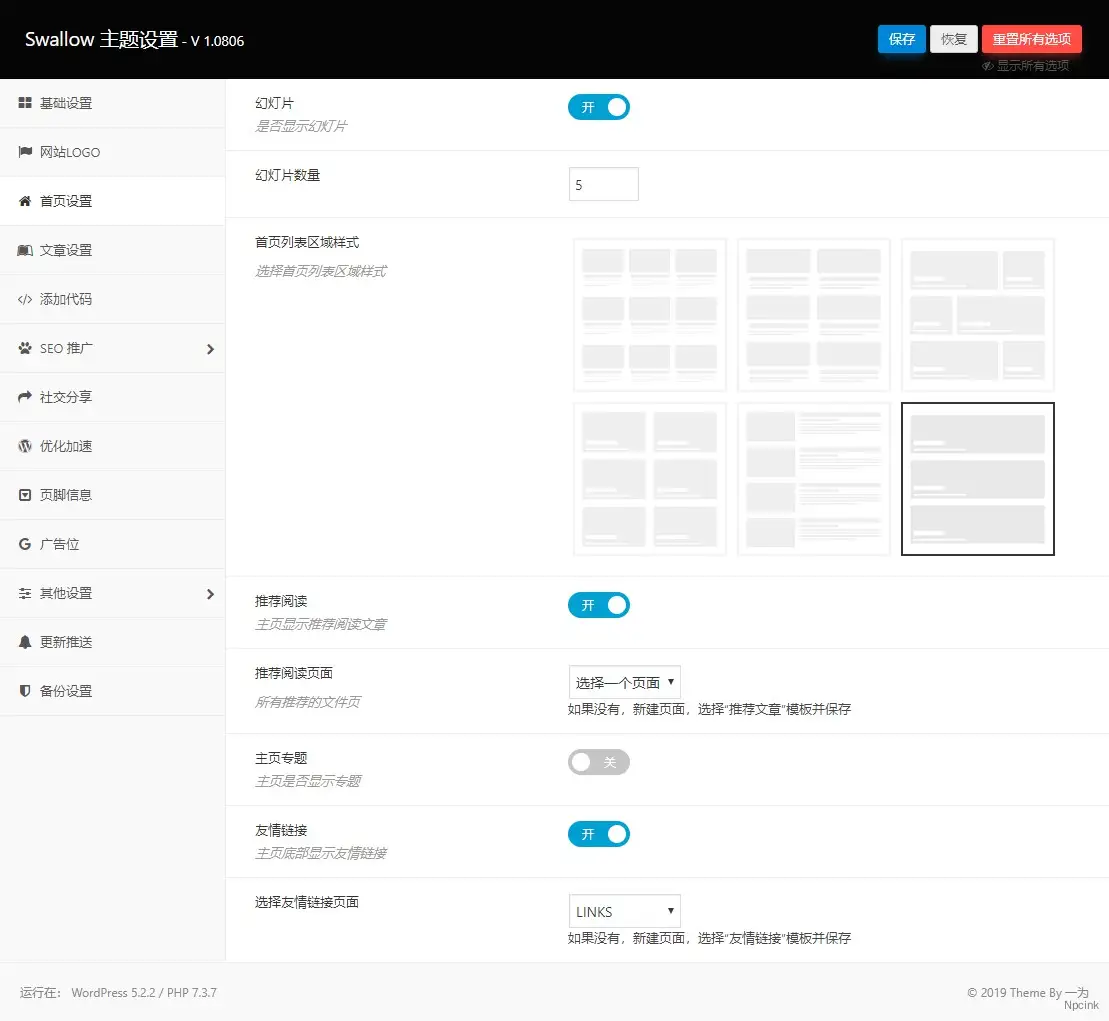Select the three-column grid layout thumbnail
1109x1021 pixels.
pyautogui.click(x=650, y=315)
